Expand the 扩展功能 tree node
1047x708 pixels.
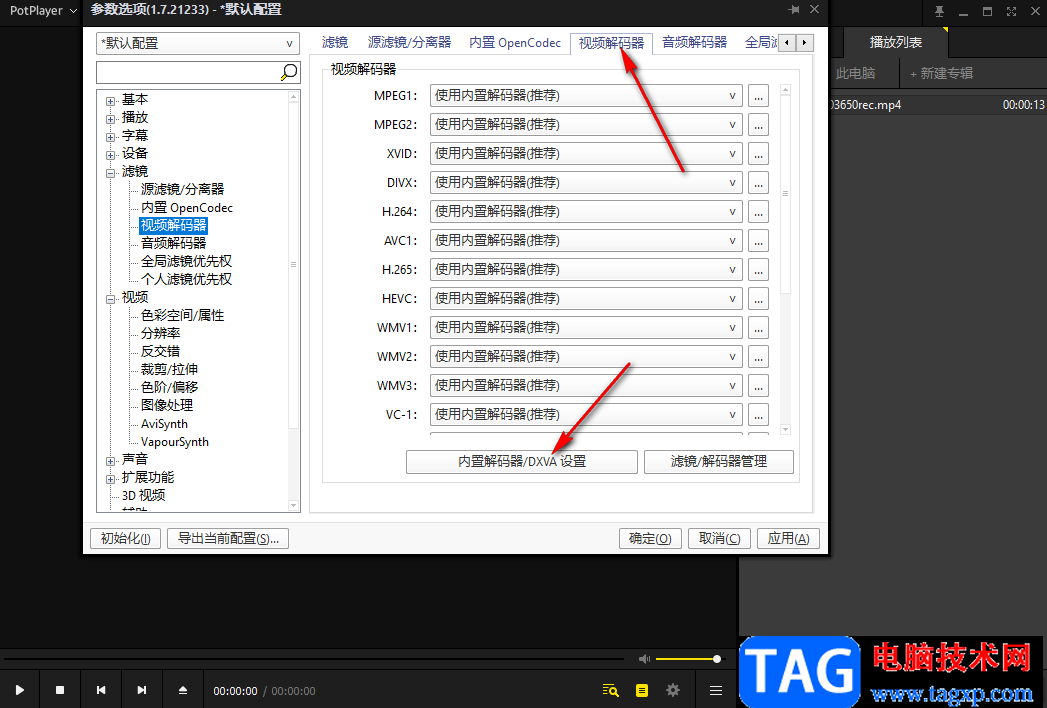coord(111,479)
